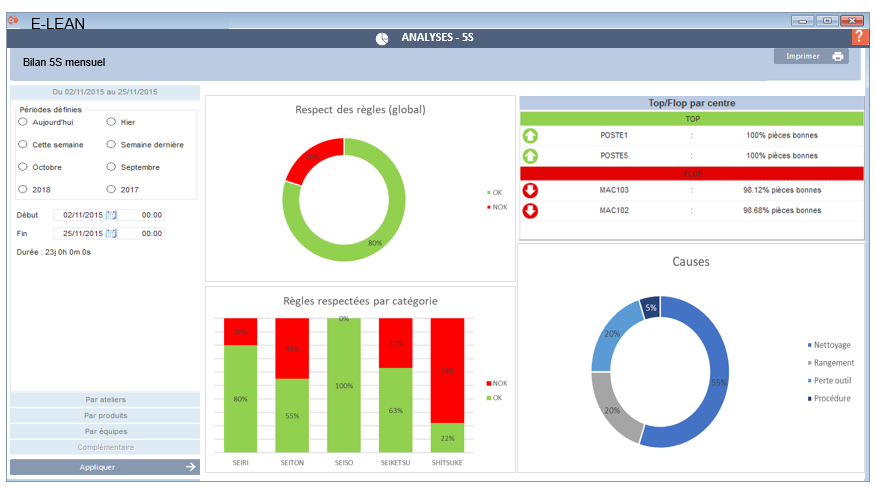The image size is (875, 487).
Task: Click the red down arrow for MAC103
Action: [x=530, y=190]
